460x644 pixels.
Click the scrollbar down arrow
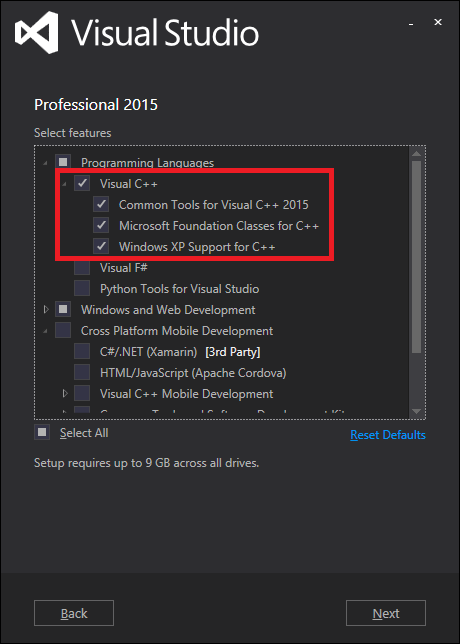pos(416,411)
